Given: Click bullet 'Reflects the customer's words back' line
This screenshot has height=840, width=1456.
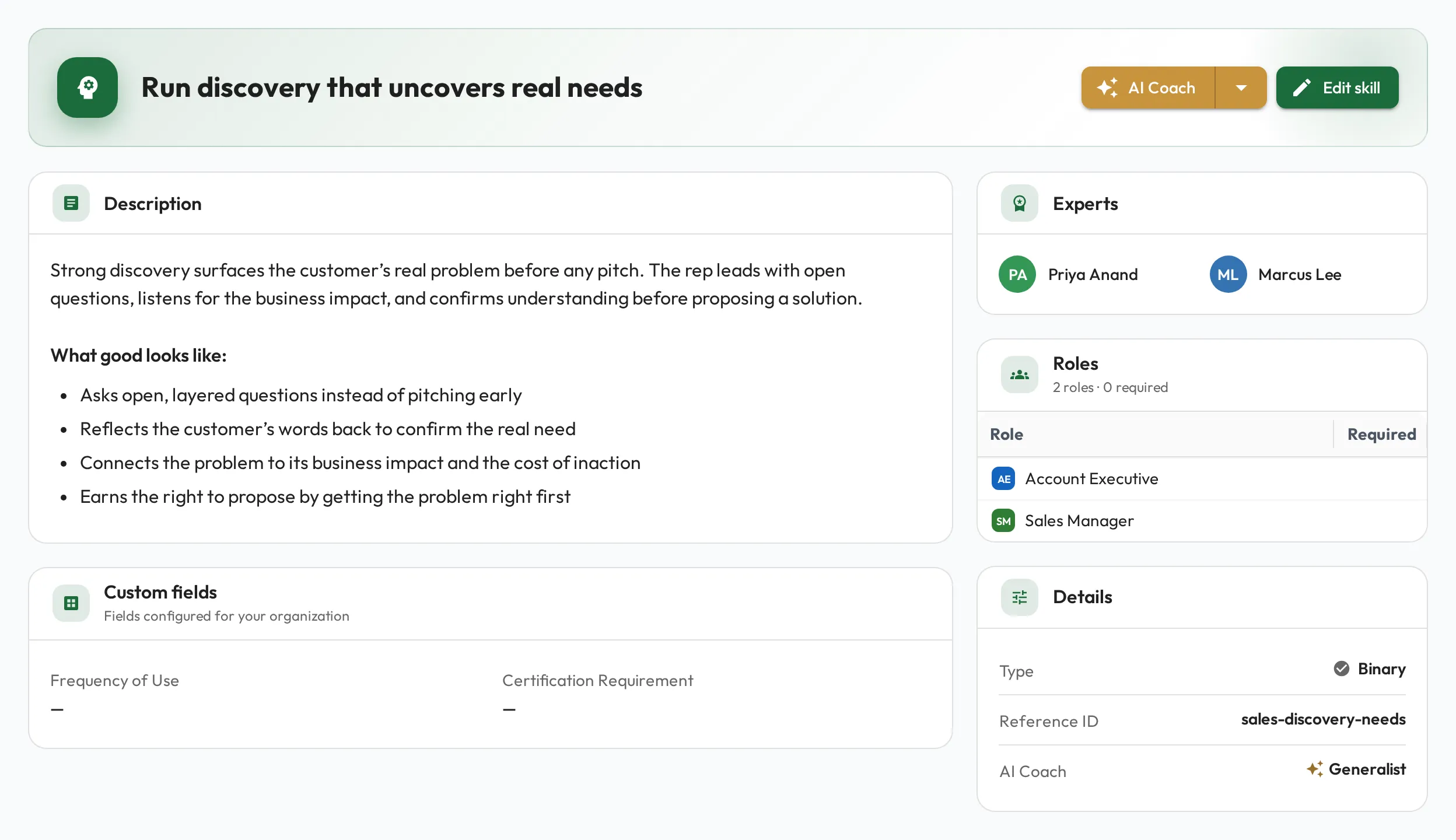Looking at the screenshot, I should click(x=328, y=429).
